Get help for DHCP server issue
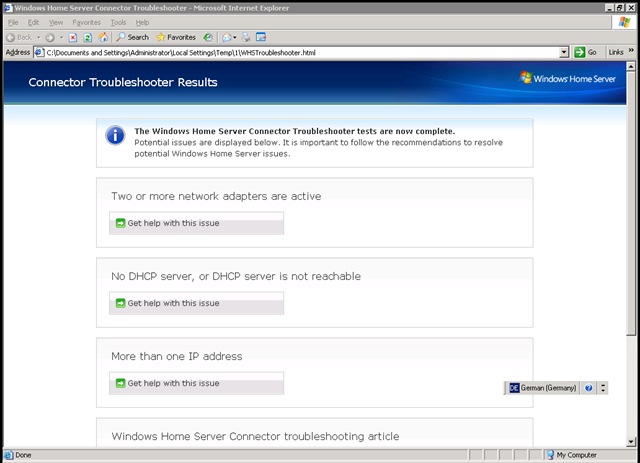This screenshot has height=463, width=640. point(196,303)
